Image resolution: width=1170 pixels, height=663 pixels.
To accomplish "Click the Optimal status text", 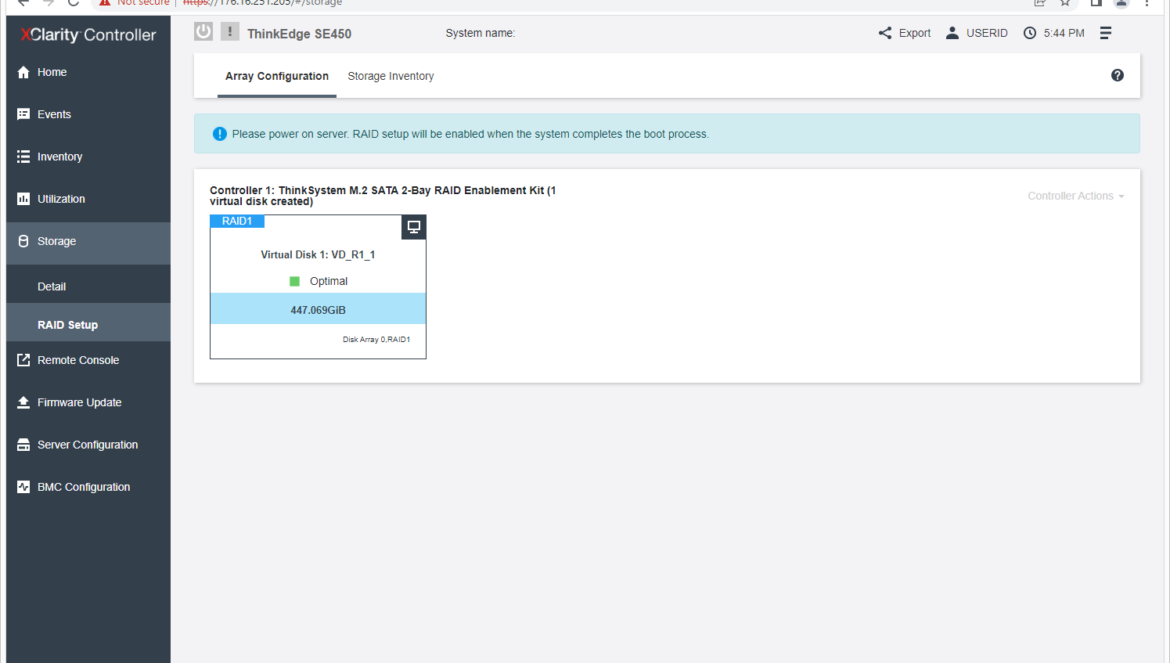I will (328, 281).
